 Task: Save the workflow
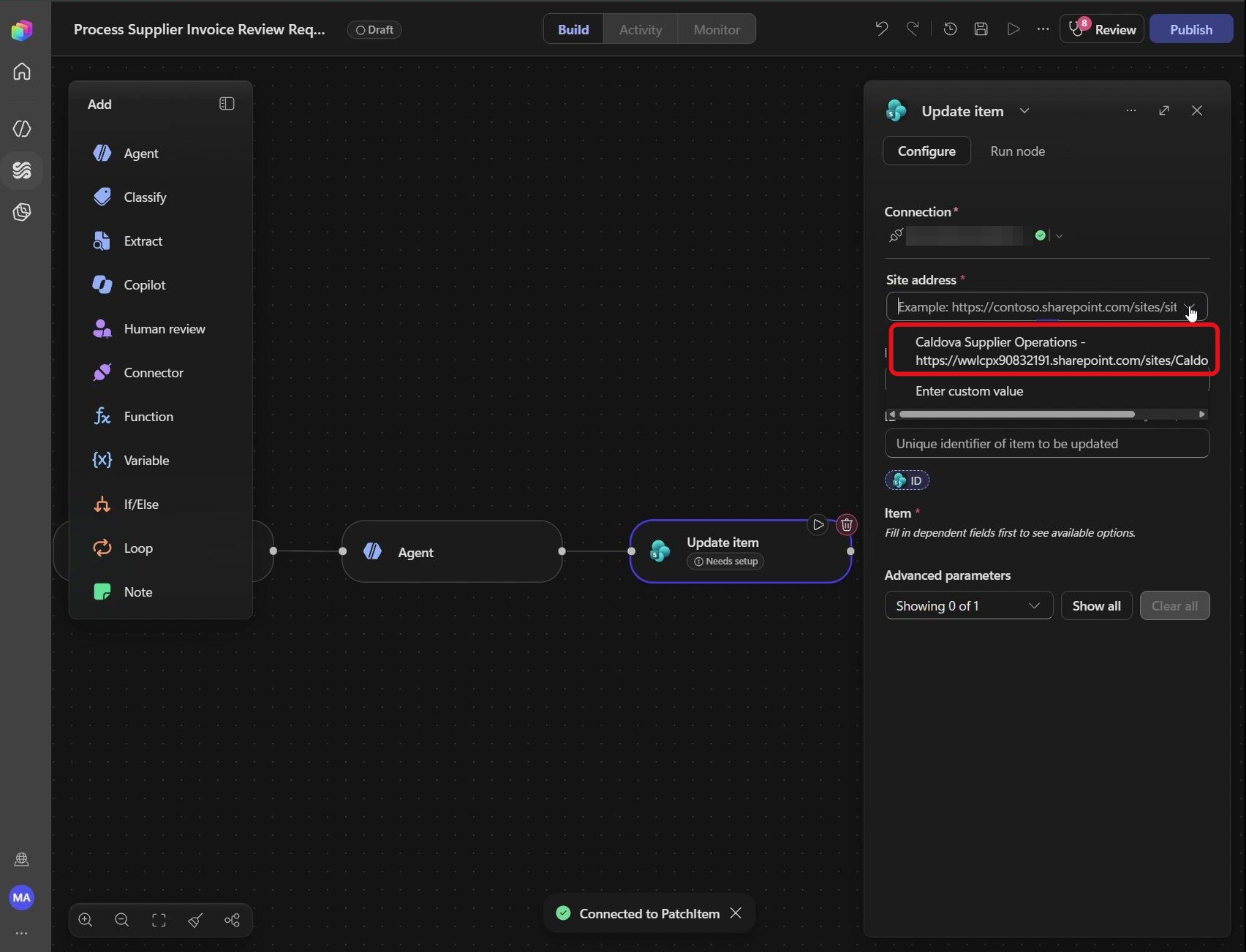[x=981, y=29]
